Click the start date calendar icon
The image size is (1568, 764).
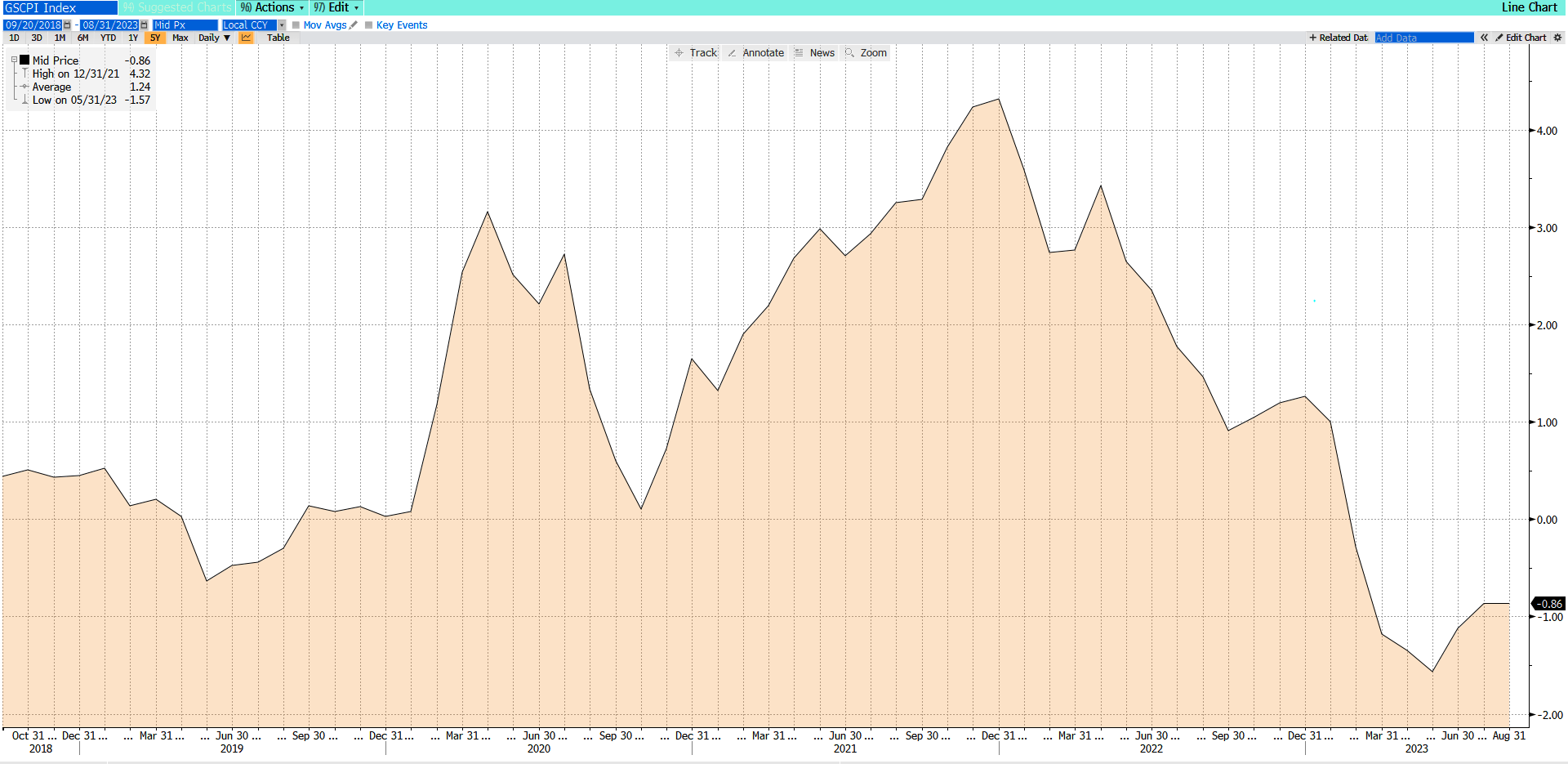67,25
